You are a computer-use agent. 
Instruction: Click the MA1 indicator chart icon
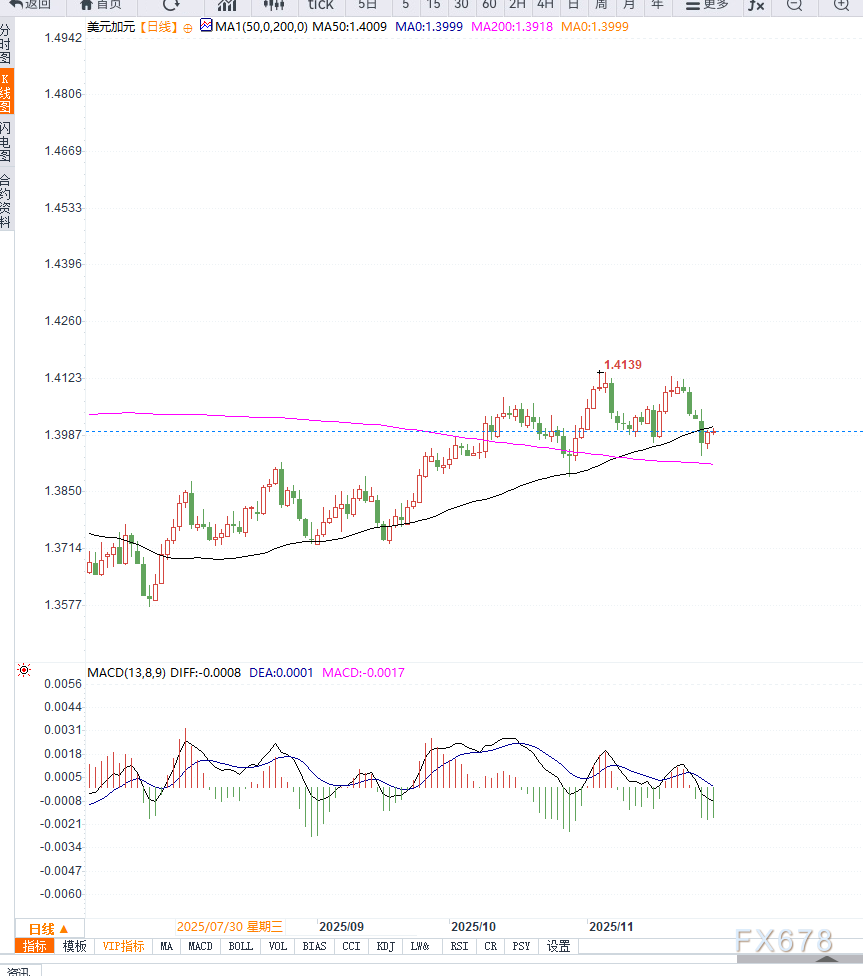pyautogui.click(x=206, y=26)
